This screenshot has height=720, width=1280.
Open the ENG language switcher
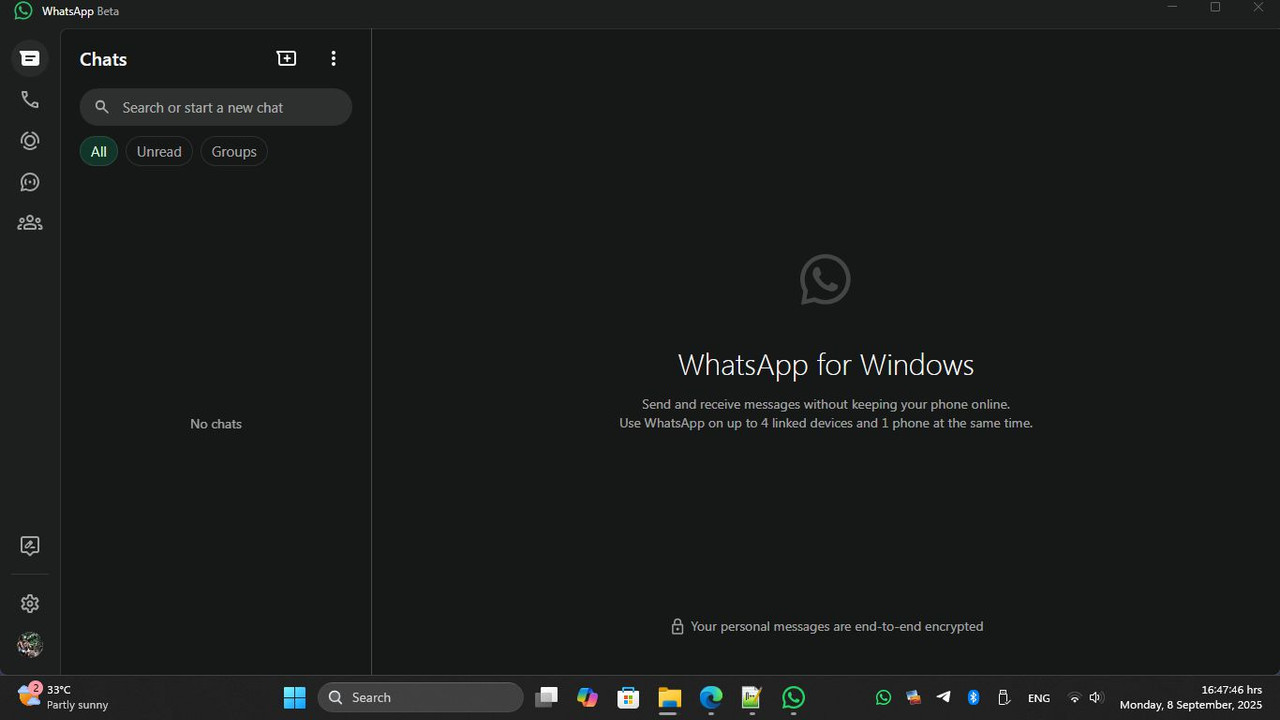point(1039,698)
